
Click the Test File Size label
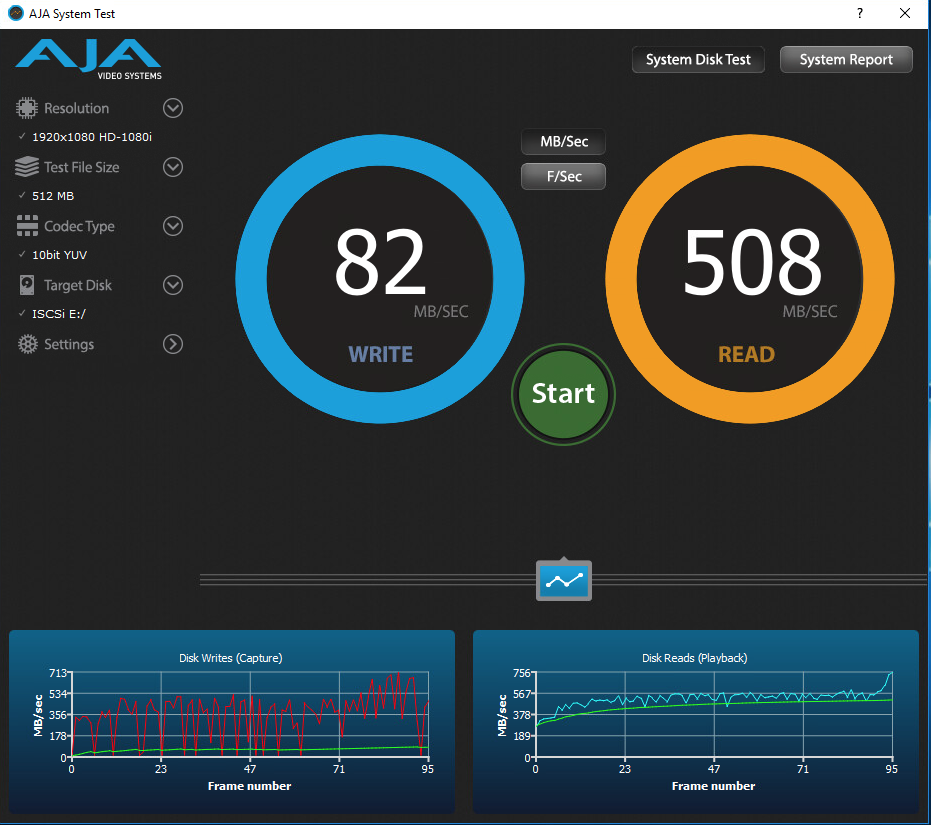pos(82,167)
